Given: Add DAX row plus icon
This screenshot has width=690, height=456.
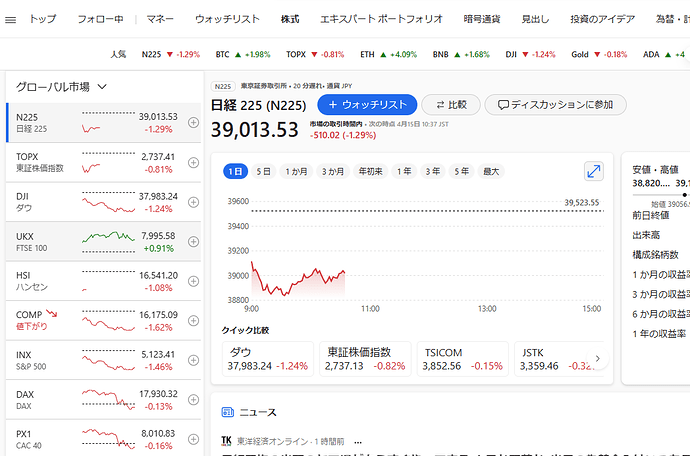Looking at the screenshot, I should (193, 400).
